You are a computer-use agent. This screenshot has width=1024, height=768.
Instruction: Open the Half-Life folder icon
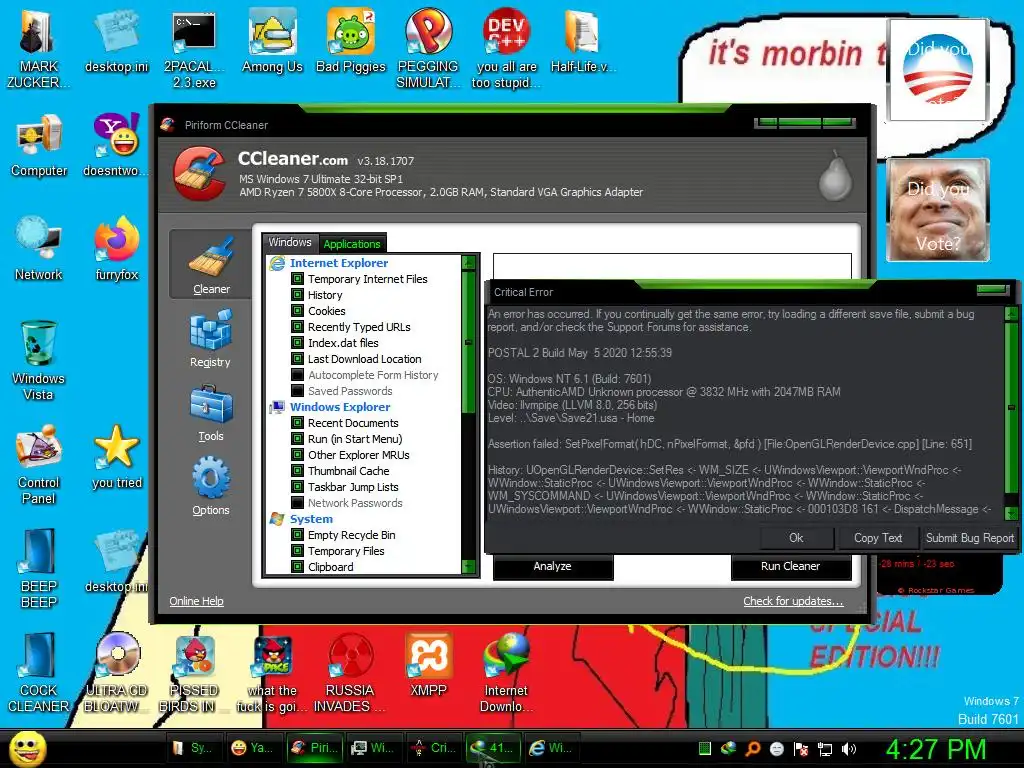coord(583,40)
